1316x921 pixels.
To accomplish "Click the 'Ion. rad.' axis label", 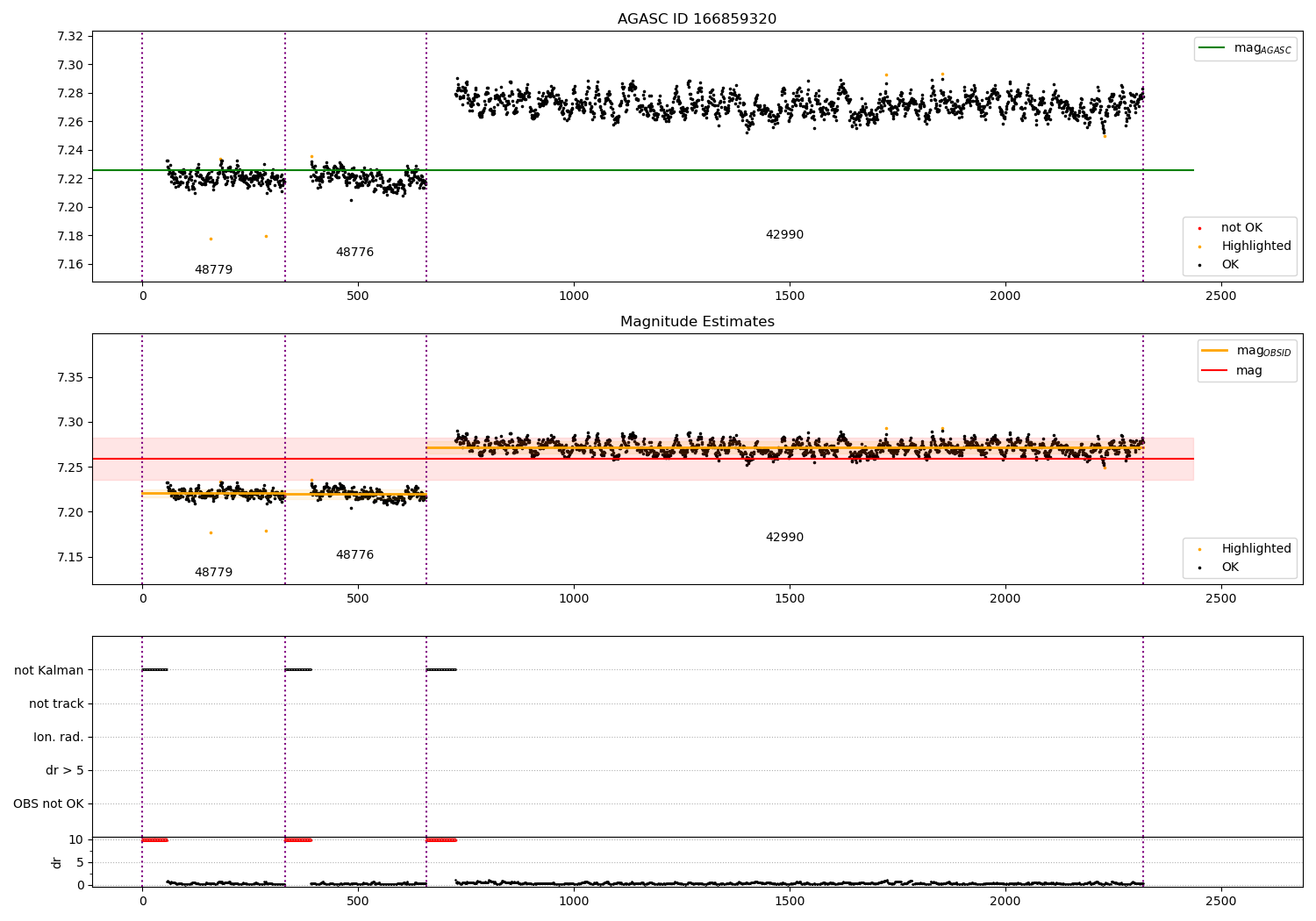I will tap(59, 737).
